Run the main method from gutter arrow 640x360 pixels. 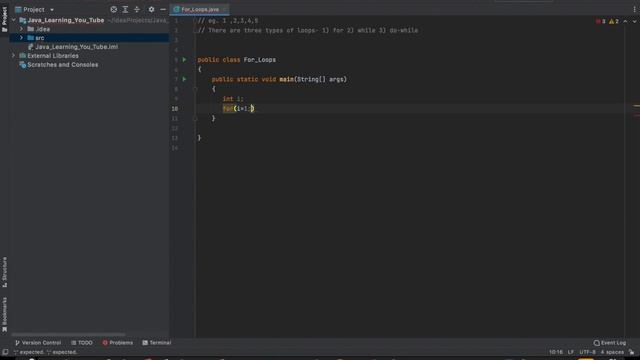click(x=184, y=79)
